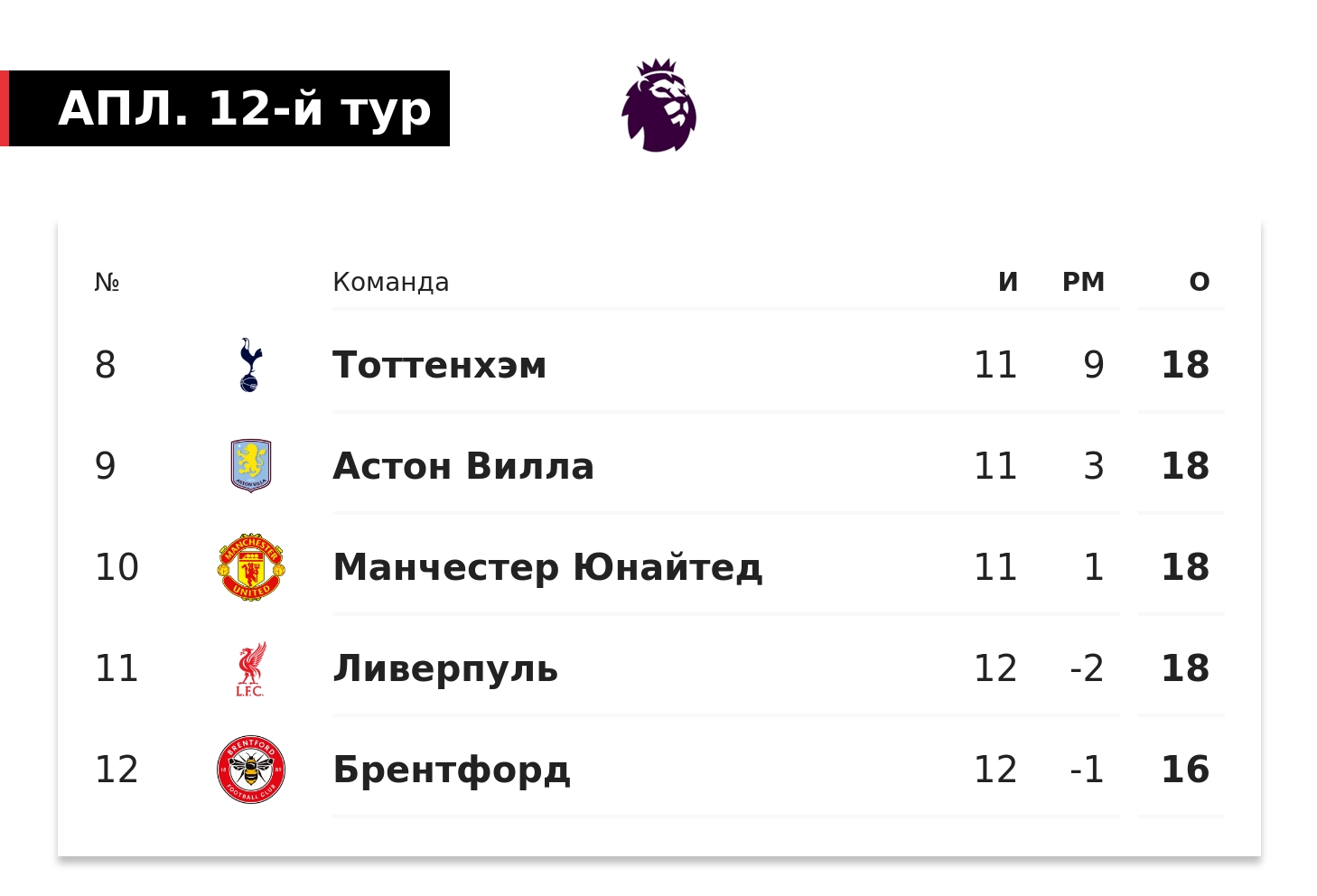1317x896 pixels.
Task: Click the Premier League lion logo
Action: [x=658, y=106]
